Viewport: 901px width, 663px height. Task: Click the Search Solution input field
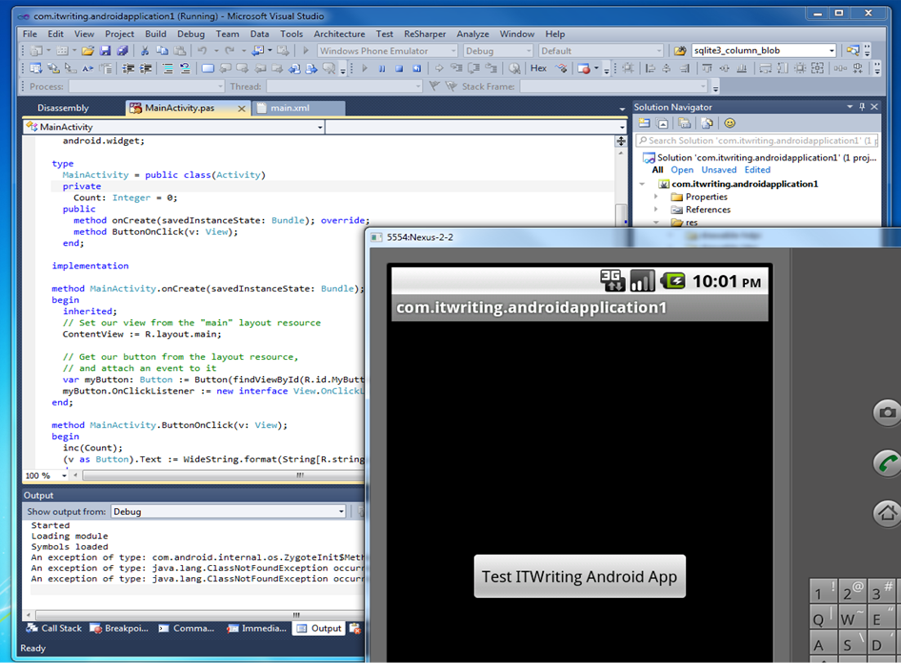(x=758, y=141)
